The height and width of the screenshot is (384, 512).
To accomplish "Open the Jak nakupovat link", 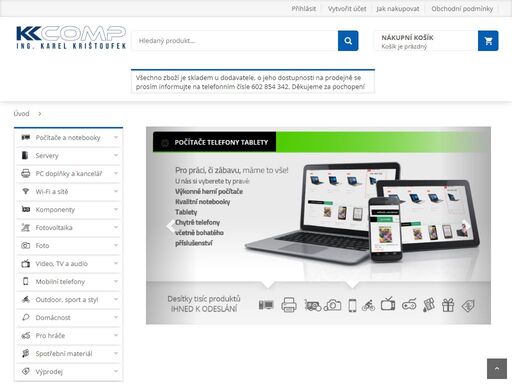I will [398, 9].
